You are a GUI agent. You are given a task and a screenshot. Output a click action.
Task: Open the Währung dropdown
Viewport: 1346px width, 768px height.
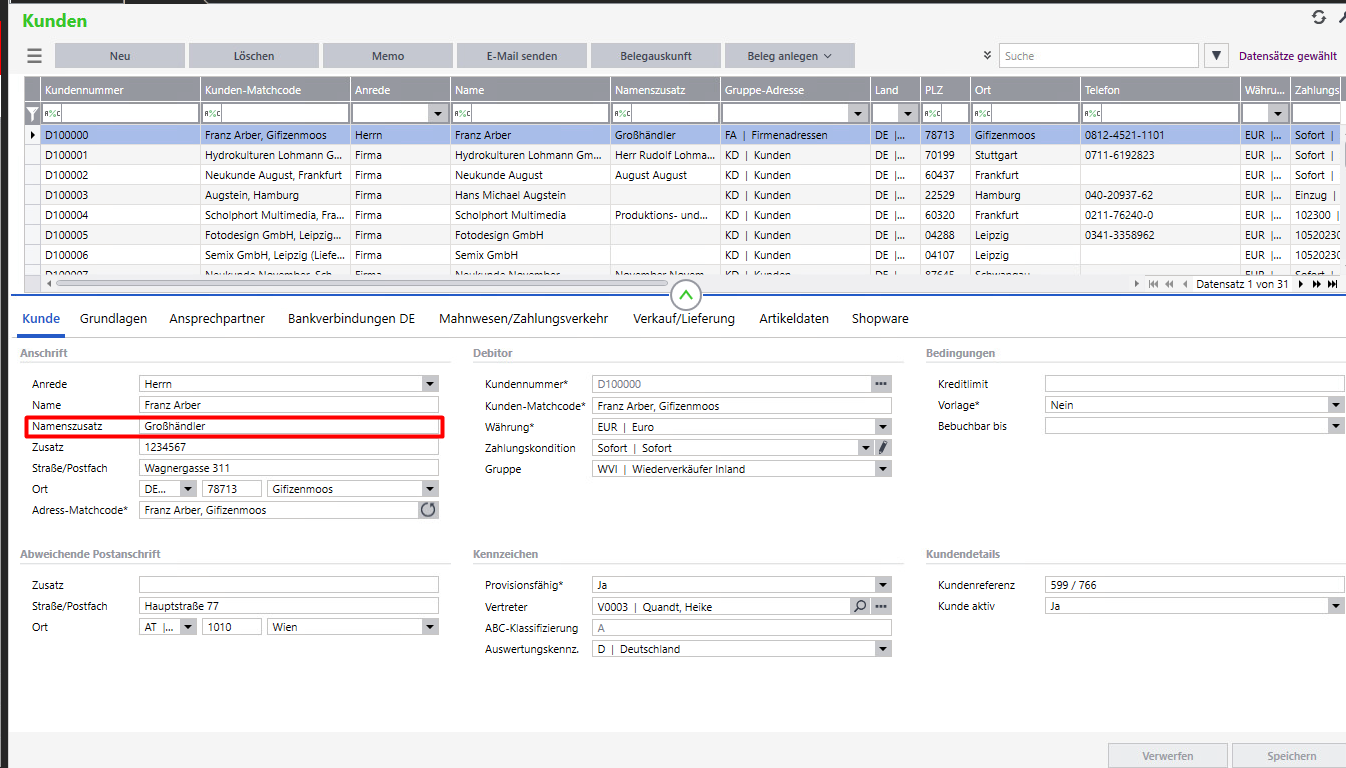883,427
